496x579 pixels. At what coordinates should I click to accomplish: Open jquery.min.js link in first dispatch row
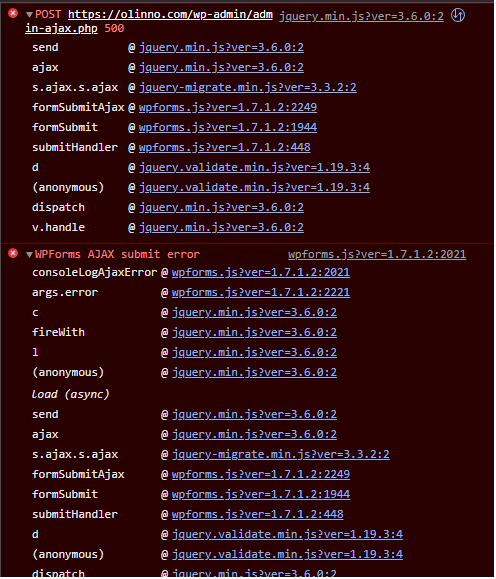pyautogui.click(x=221, y=208)
